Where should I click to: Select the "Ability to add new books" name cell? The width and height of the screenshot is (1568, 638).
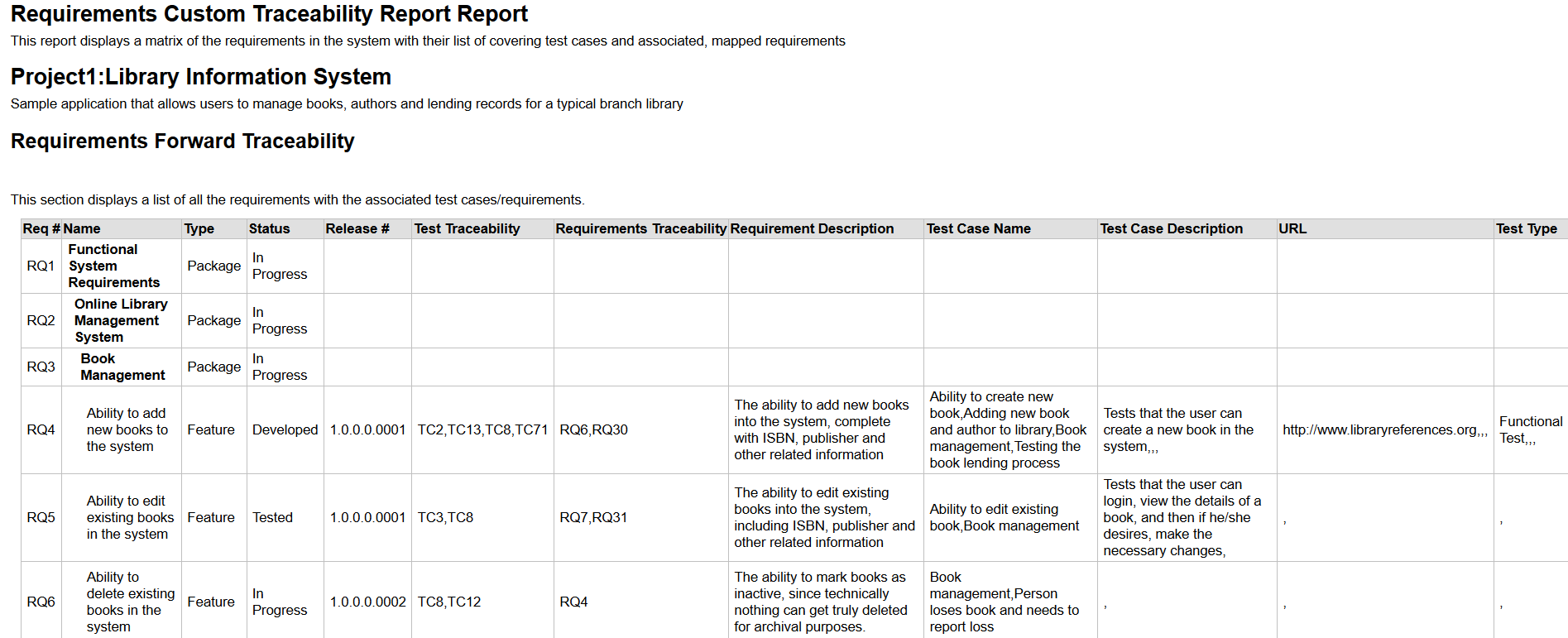[x=127, y=430]
